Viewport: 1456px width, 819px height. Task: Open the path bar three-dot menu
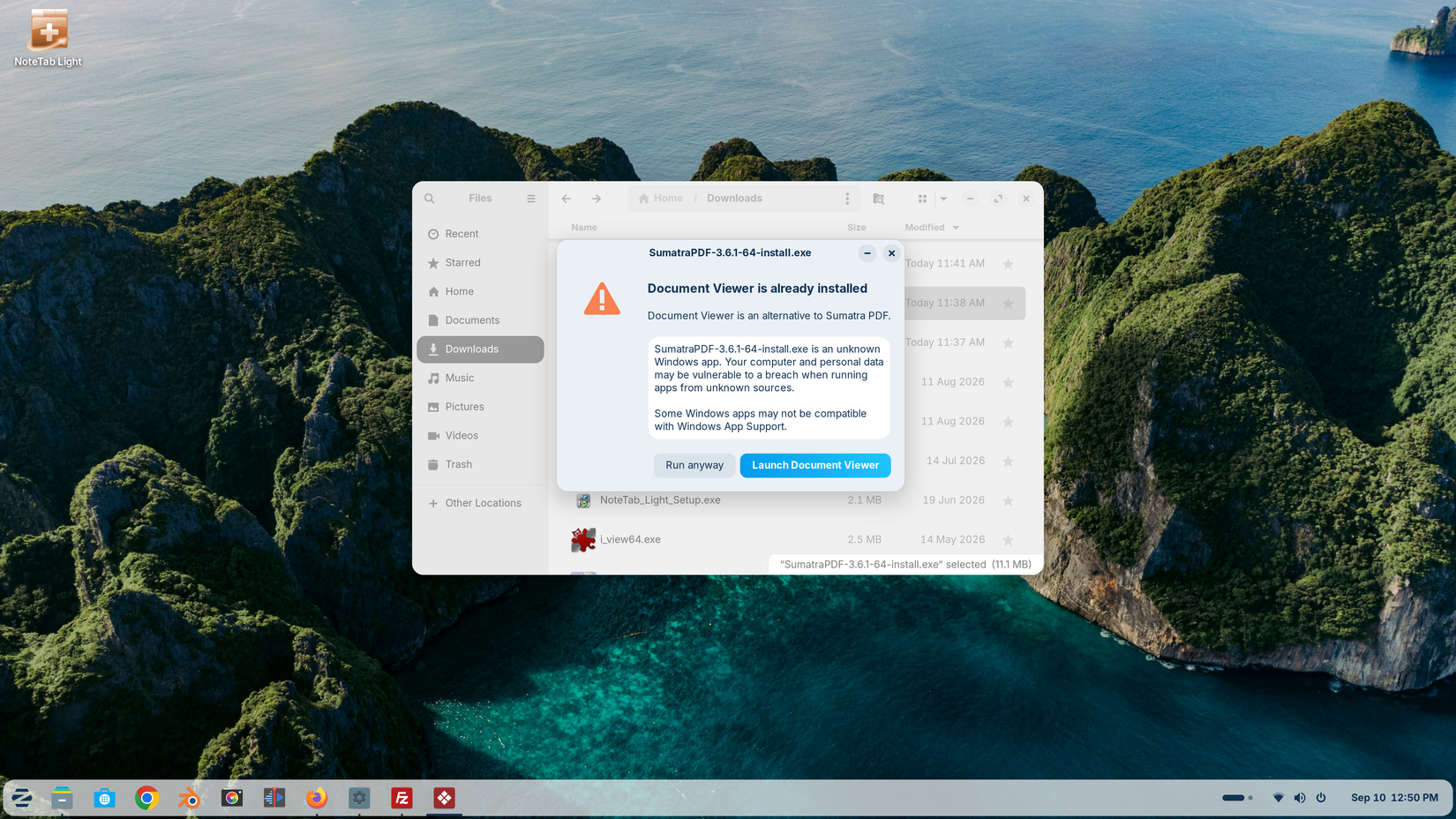(x=847, y=199)
